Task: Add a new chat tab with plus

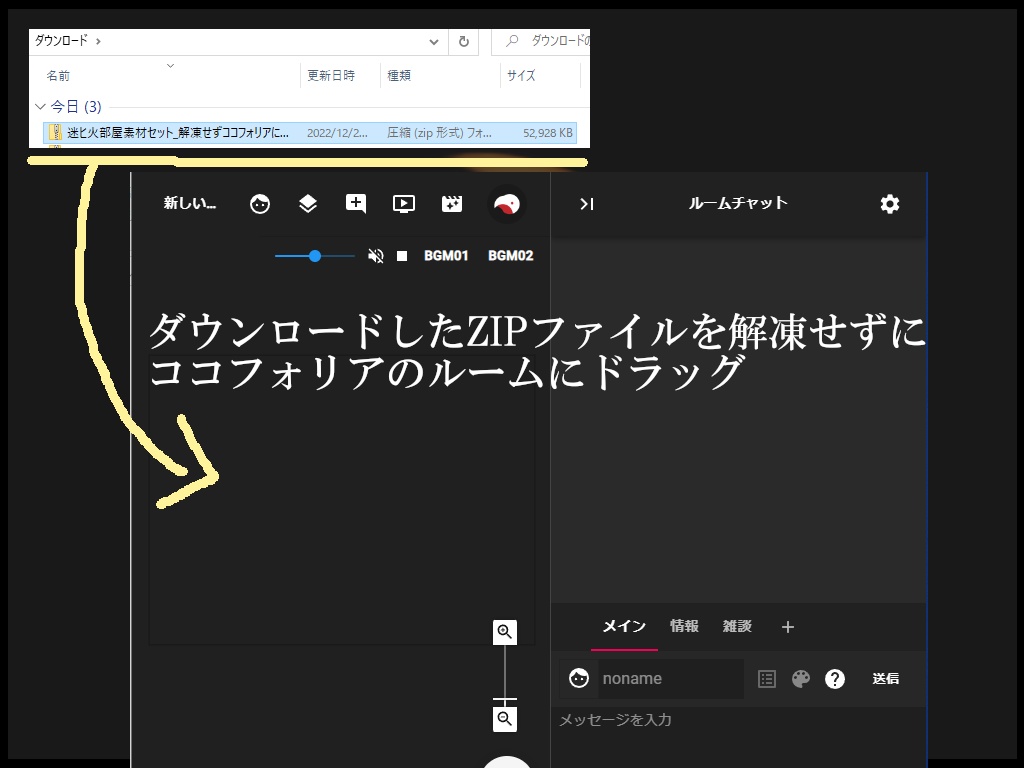Action: [x=788, y=628]
